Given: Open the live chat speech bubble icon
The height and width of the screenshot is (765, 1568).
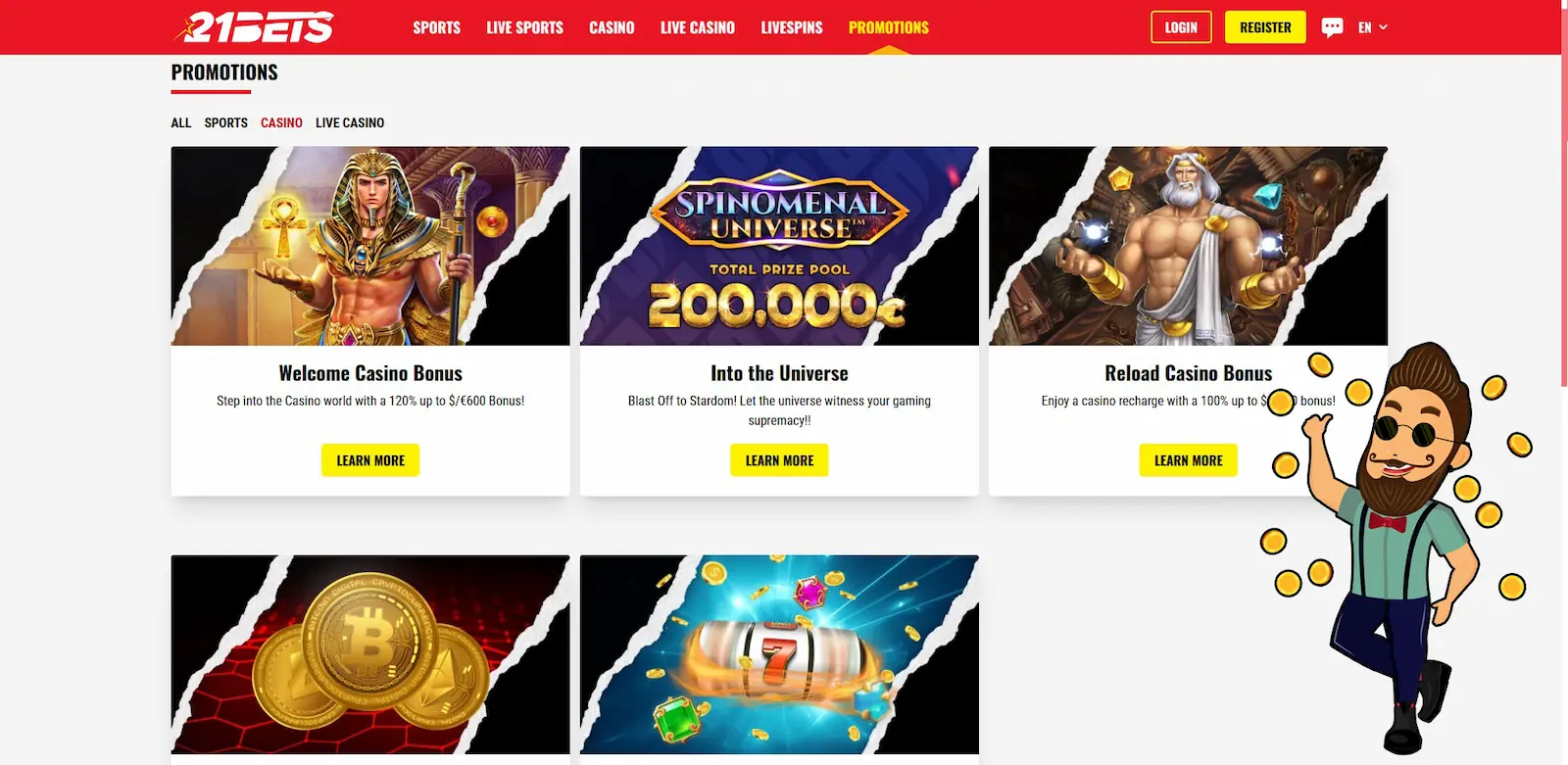Looking at the screenshot, I should click(x=1332, y=27).
